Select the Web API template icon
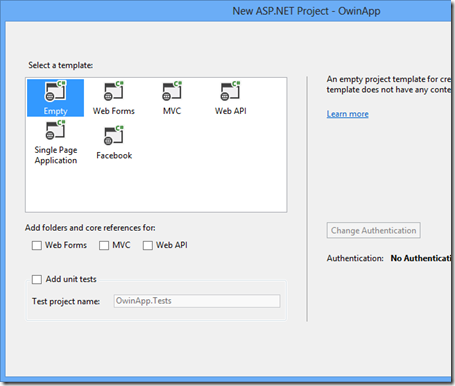 click(230, 91)
